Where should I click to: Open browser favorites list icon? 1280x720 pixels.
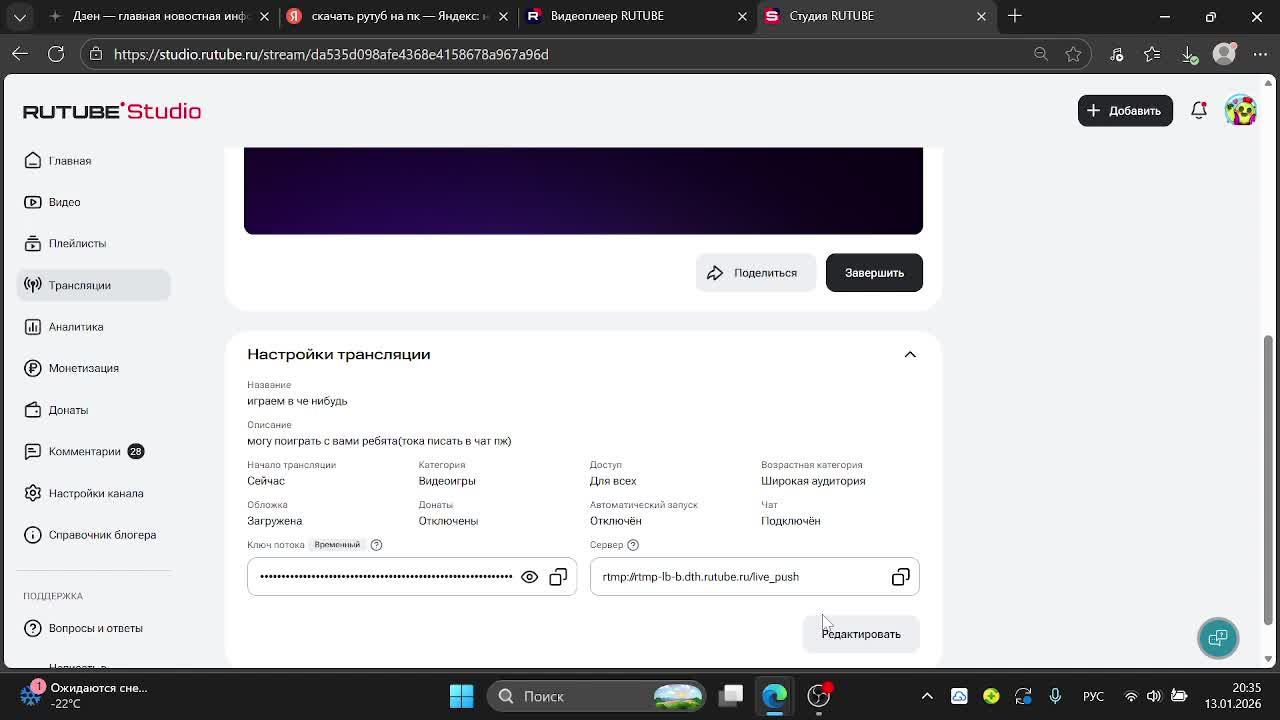(1153, 54)
